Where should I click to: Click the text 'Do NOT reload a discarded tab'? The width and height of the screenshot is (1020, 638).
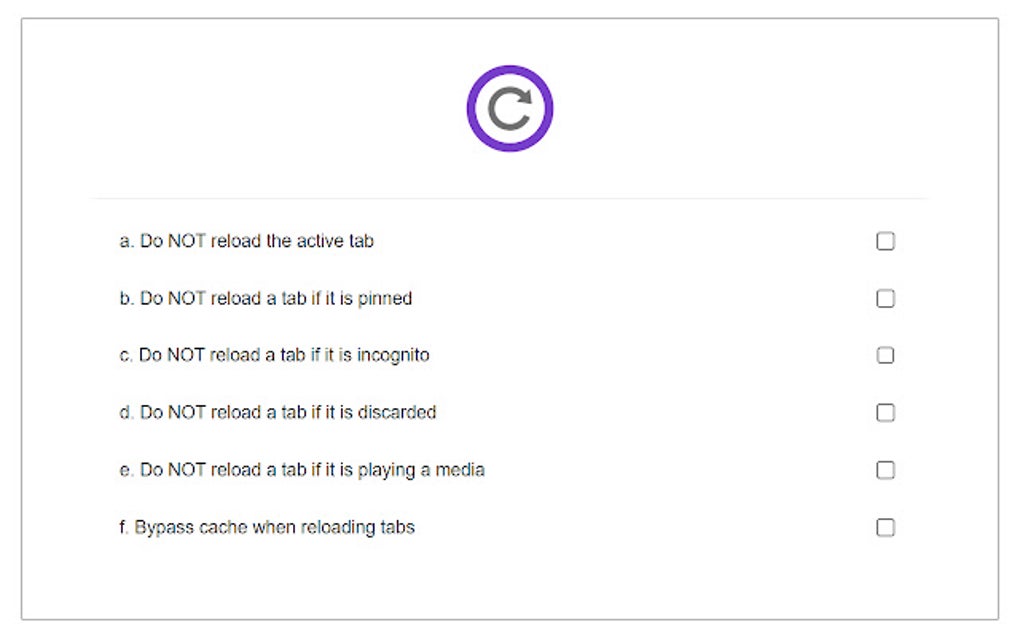(x=278, y=412)
